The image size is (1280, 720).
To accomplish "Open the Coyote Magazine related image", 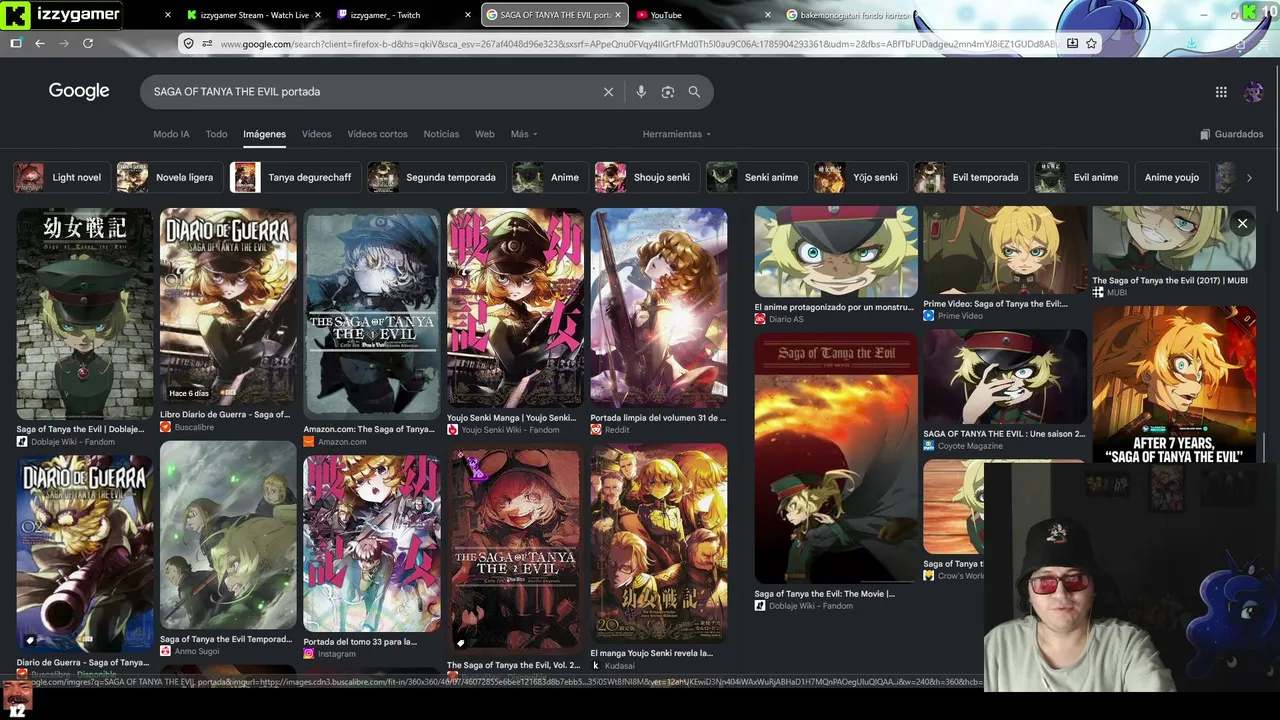I will (1005, 378).
